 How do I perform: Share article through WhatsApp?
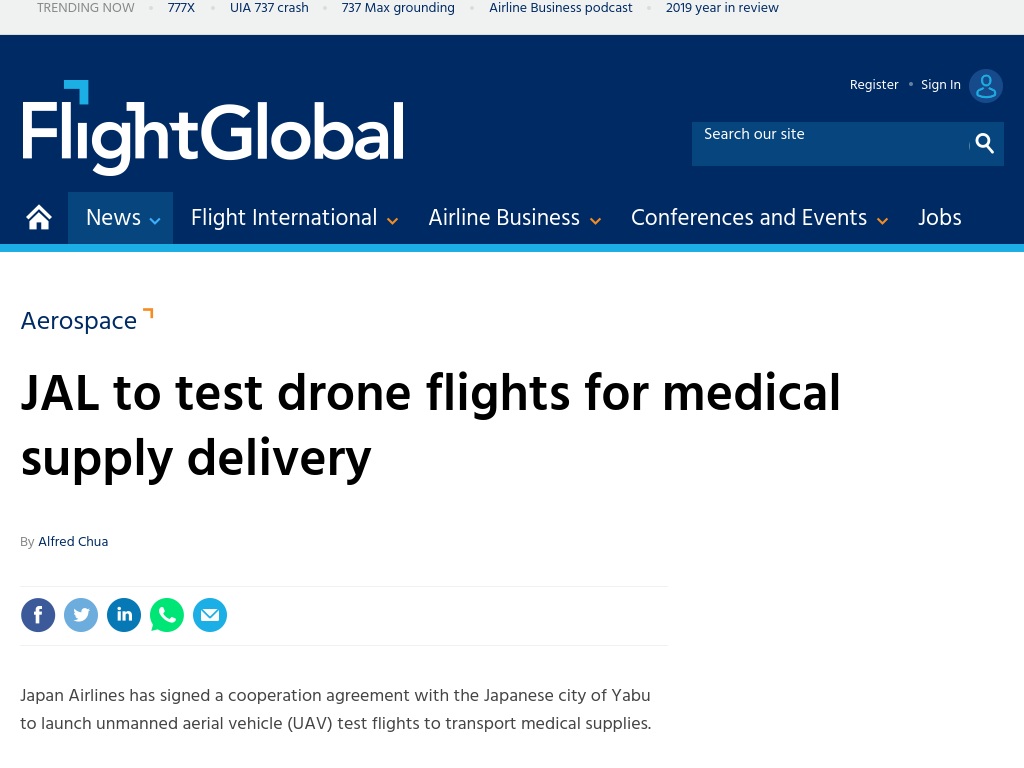click(x=167, y=615)
